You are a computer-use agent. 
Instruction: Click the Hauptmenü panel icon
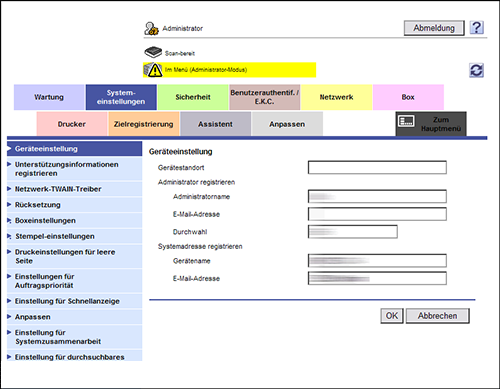(406, 121)
